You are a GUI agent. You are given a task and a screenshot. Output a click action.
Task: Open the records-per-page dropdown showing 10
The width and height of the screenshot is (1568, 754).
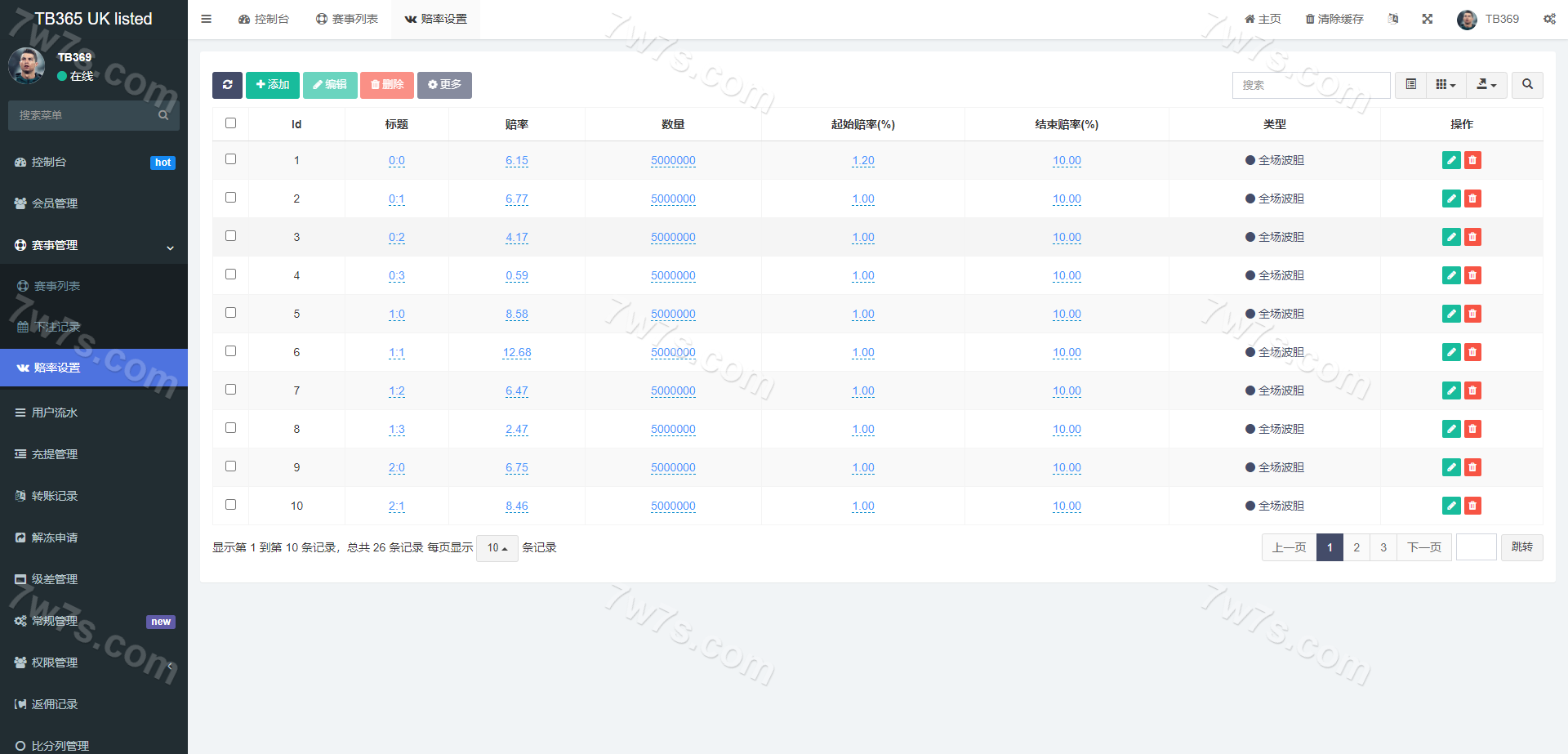coord(497,548)
